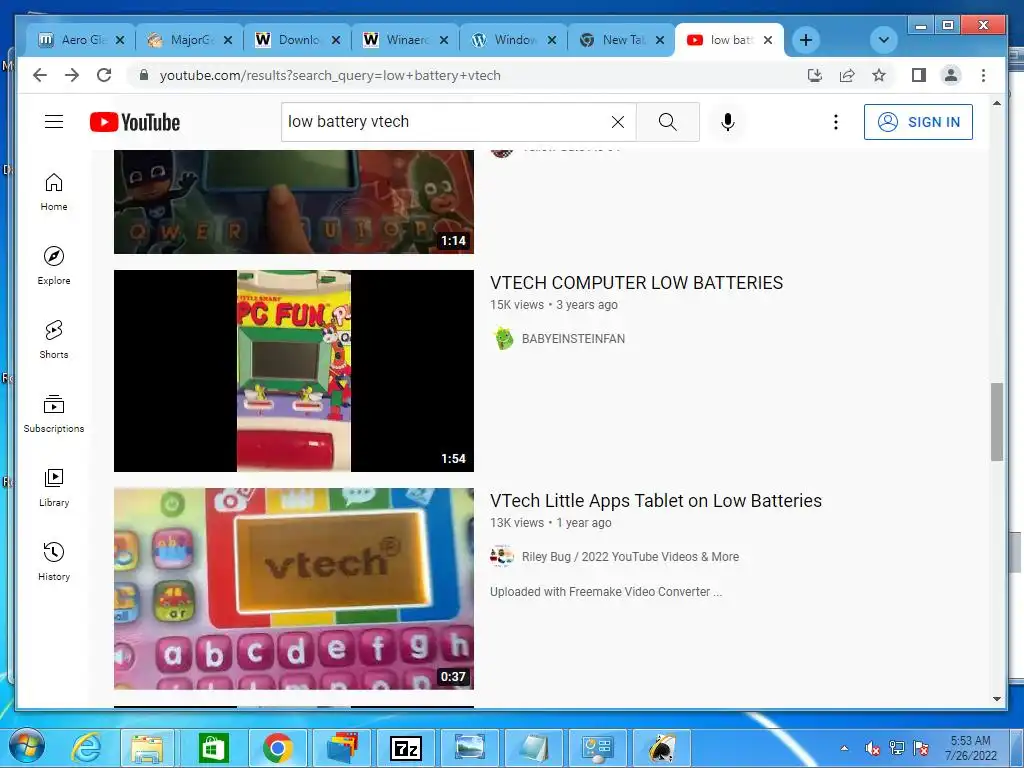Click the scrollbar down arrow
Image resolution: width=1024 pixels, height=768 pixels.
pos(997,698)
